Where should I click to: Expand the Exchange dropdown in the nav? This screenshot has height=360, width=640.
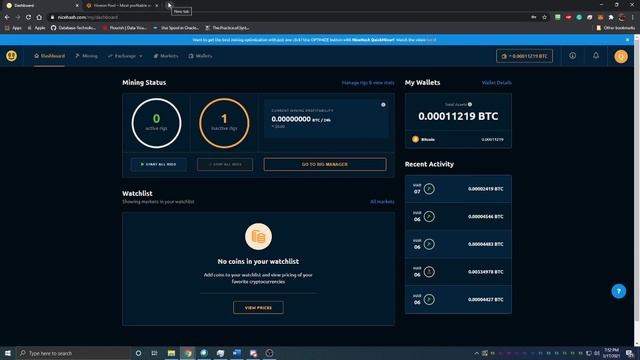tap(125, 56)
